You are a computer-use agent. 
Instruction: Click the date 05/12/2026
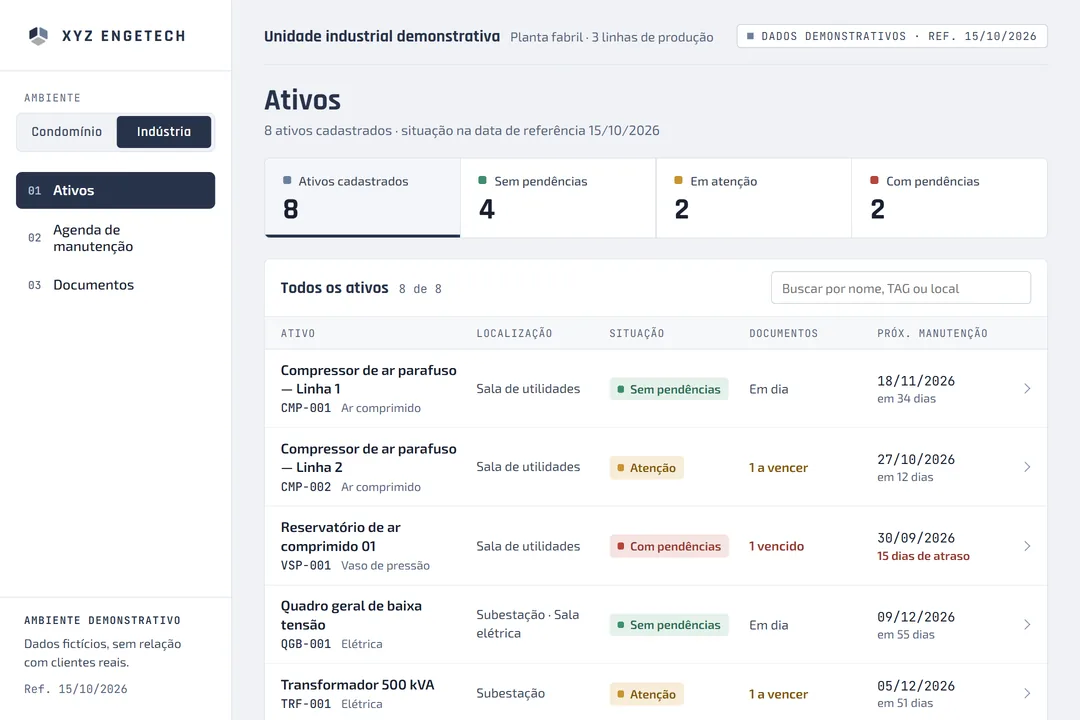[x=916, y=686]
